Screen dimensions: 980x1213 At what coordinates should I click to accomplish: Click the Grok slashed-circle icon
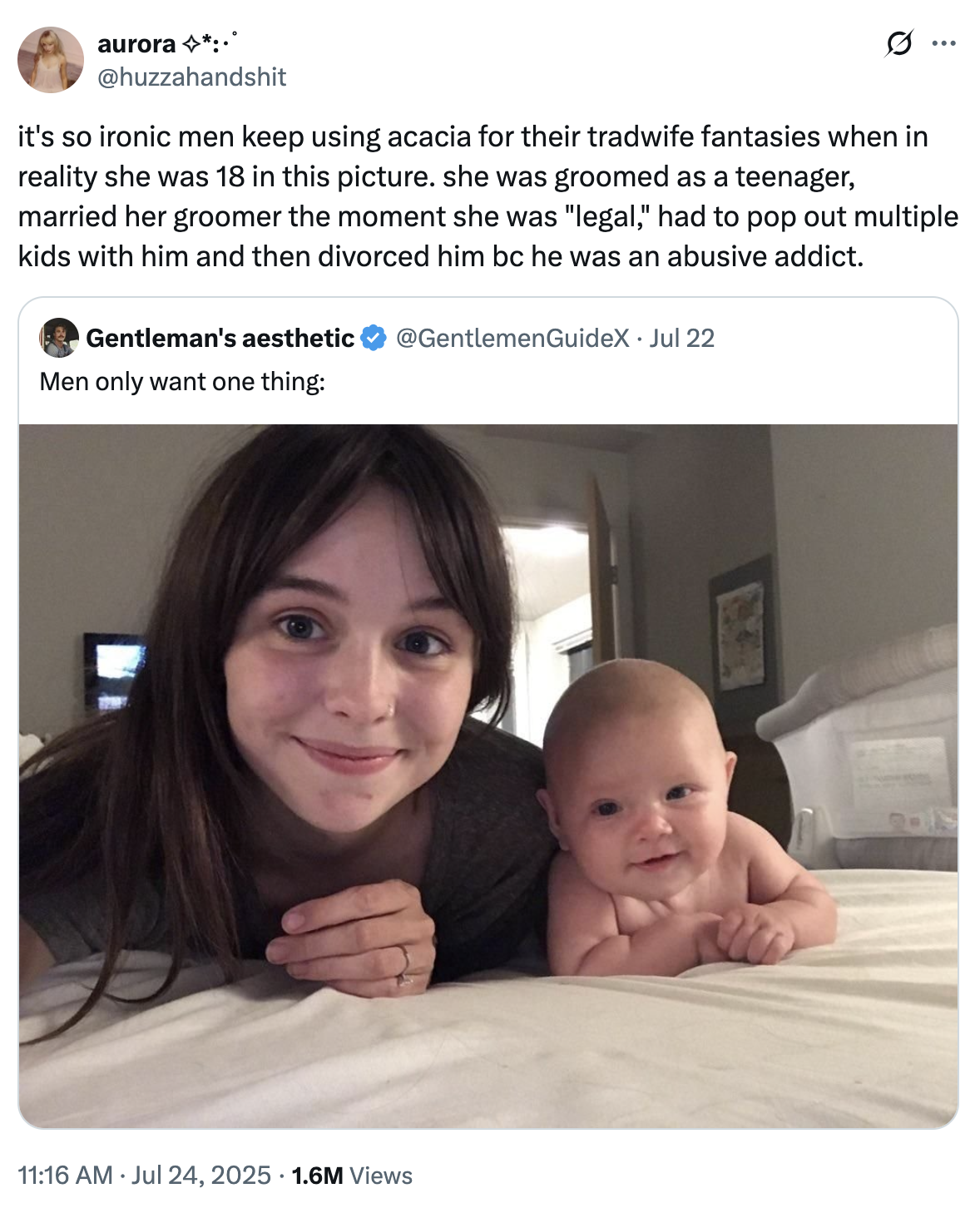[898, 43]
